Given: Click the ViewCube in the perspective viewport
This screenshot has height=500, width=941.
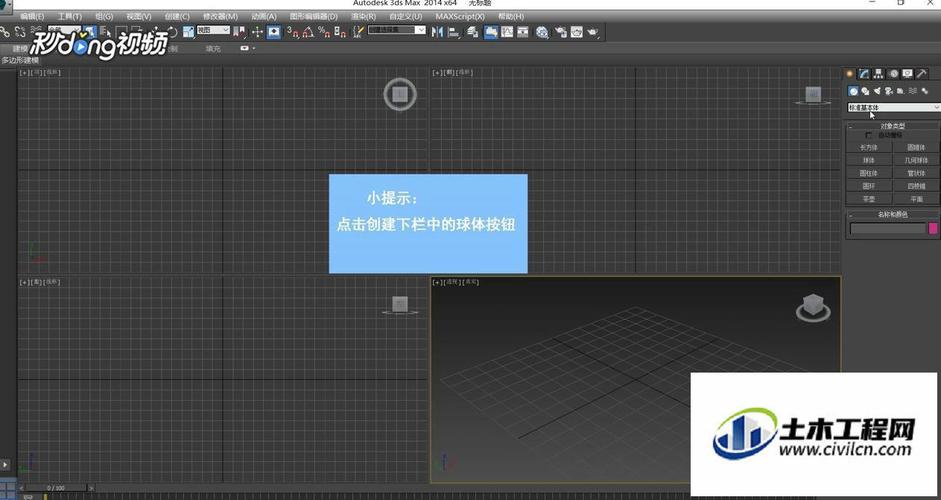Looking at the screenshot, I should pyautogui.click(x=812, y=307).
